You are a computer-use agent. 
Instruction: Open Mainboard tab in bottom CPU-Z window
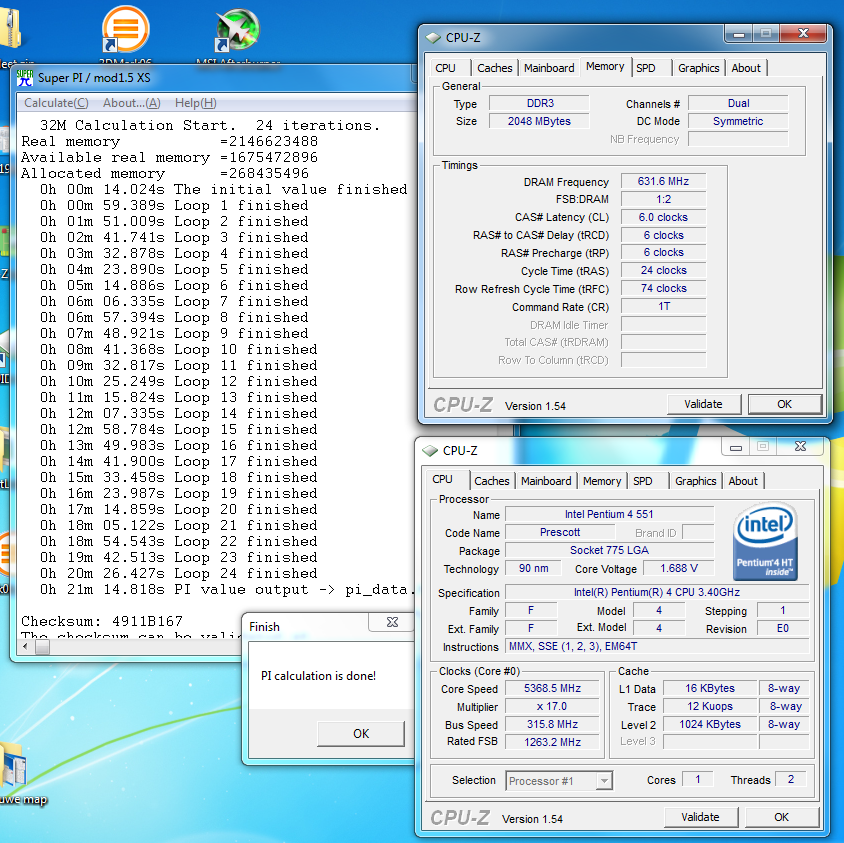546,481
